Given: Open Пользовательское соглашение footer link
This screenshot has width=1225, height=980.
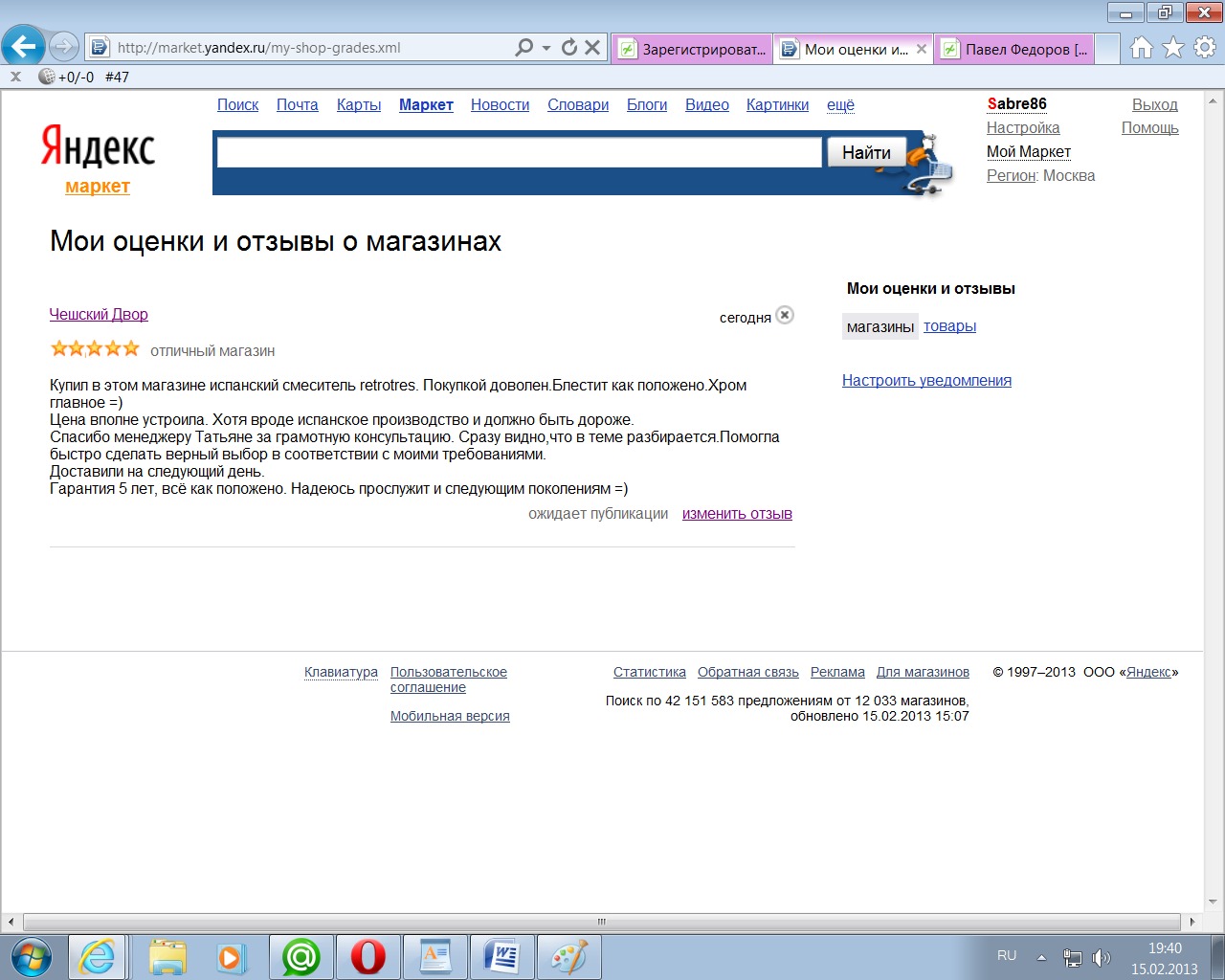Looking at the screenshot, I should point(449,679).
